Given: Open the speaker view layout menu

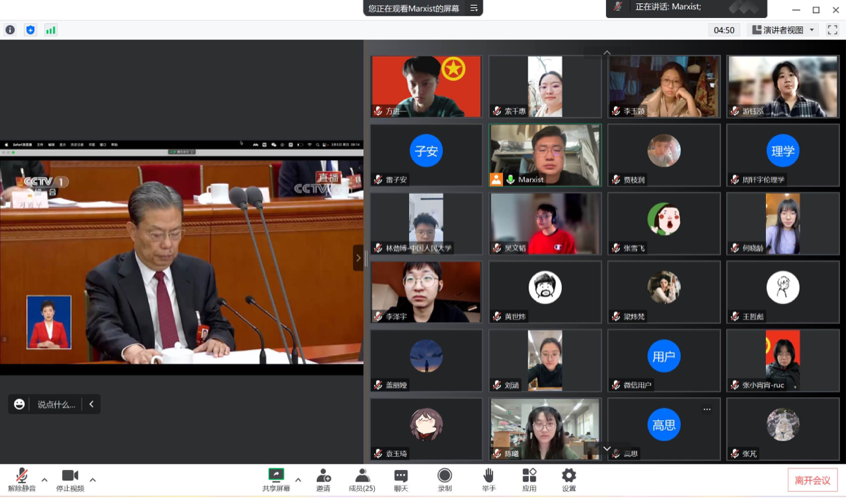Looking at the screenshot, I should 783,30.
